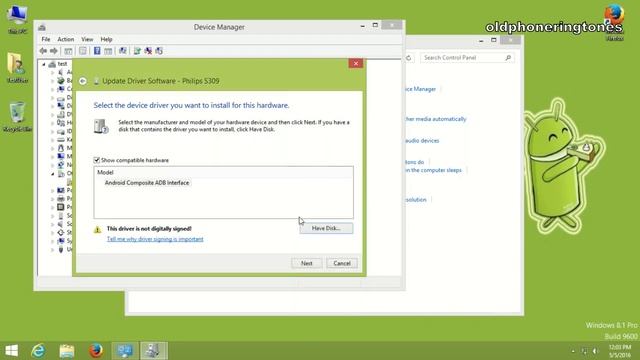The image size is (640, 360).
Task: Collapse the expanded O category
Action: pos(52,173)
